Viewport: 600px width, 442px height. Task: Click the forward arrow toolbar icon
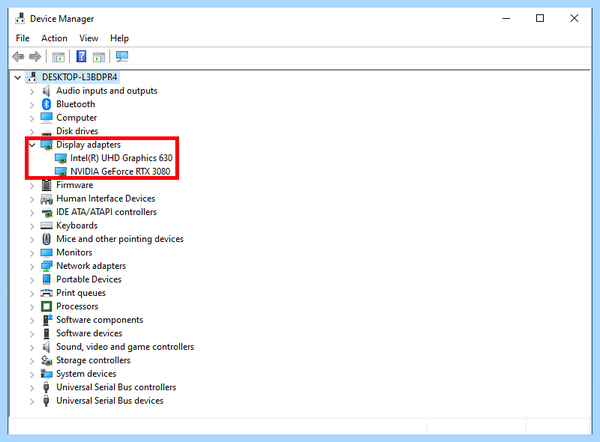35,57
